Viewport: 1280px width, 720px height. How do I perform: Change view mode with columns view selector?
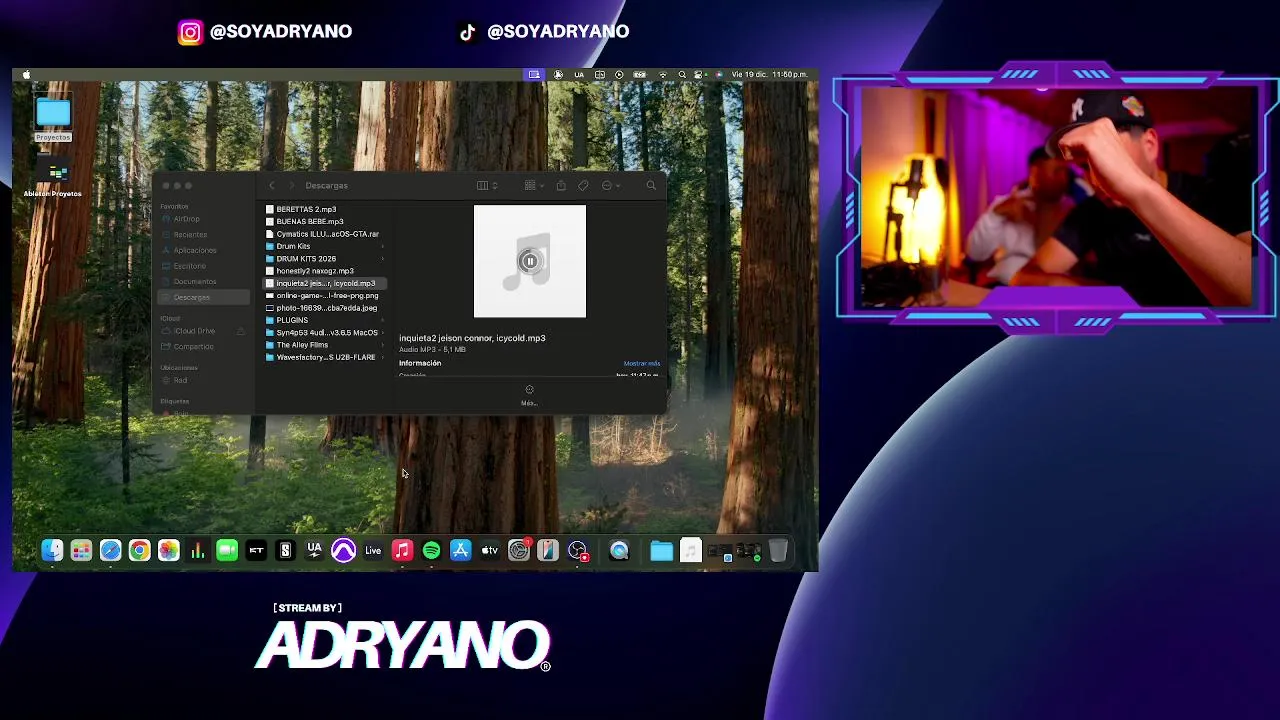pyautogui.click(x=487, y=185)
